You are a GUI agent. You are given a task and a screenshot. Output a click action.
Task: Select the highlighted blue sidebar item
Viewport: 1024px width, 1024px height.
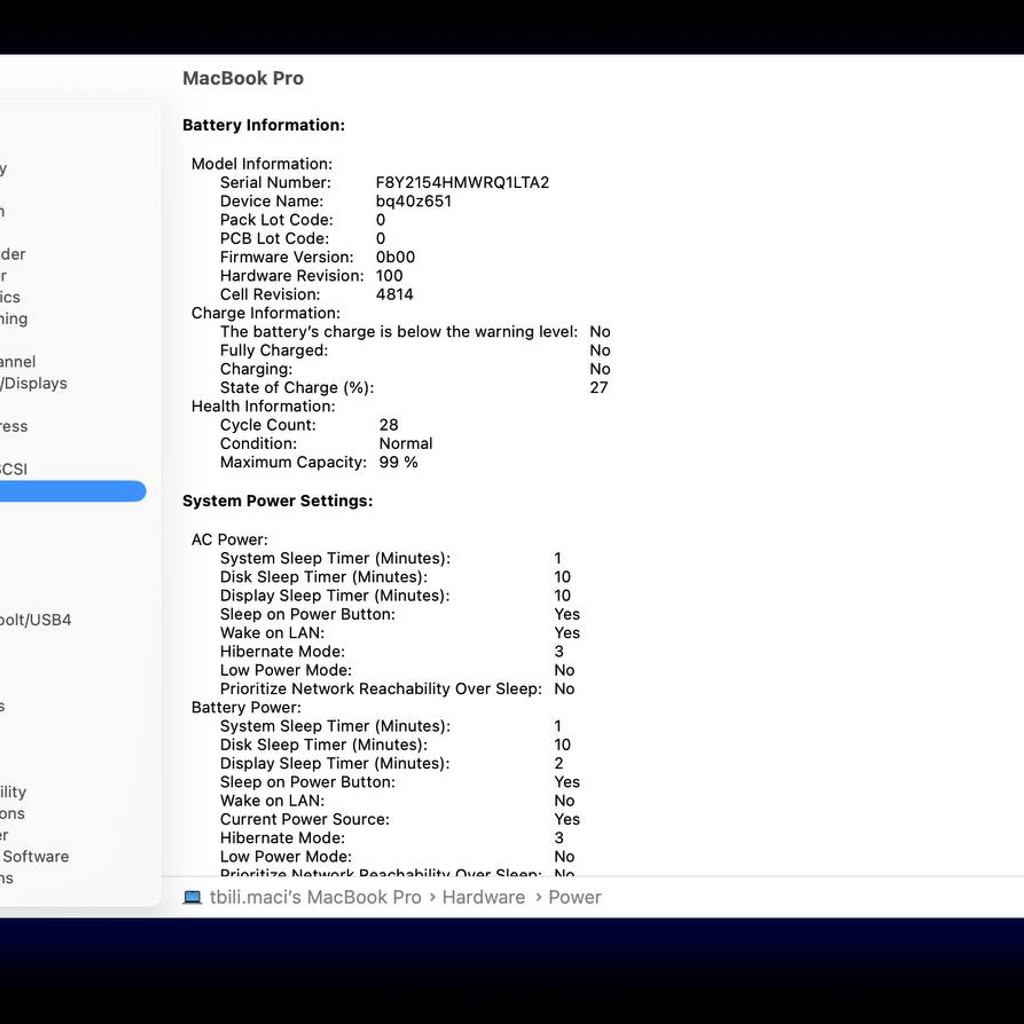tap(72, 491)
